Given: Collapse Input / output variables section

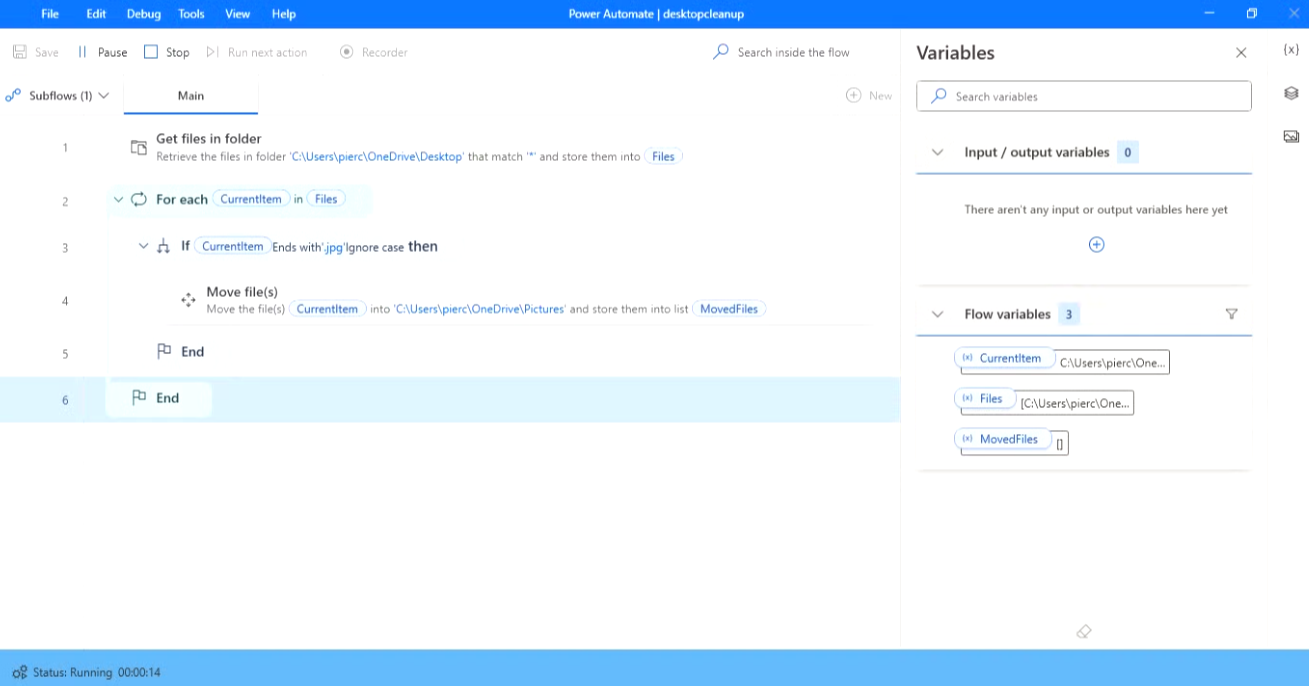Looking at the screenshot, I should click(x=937, y=152).
